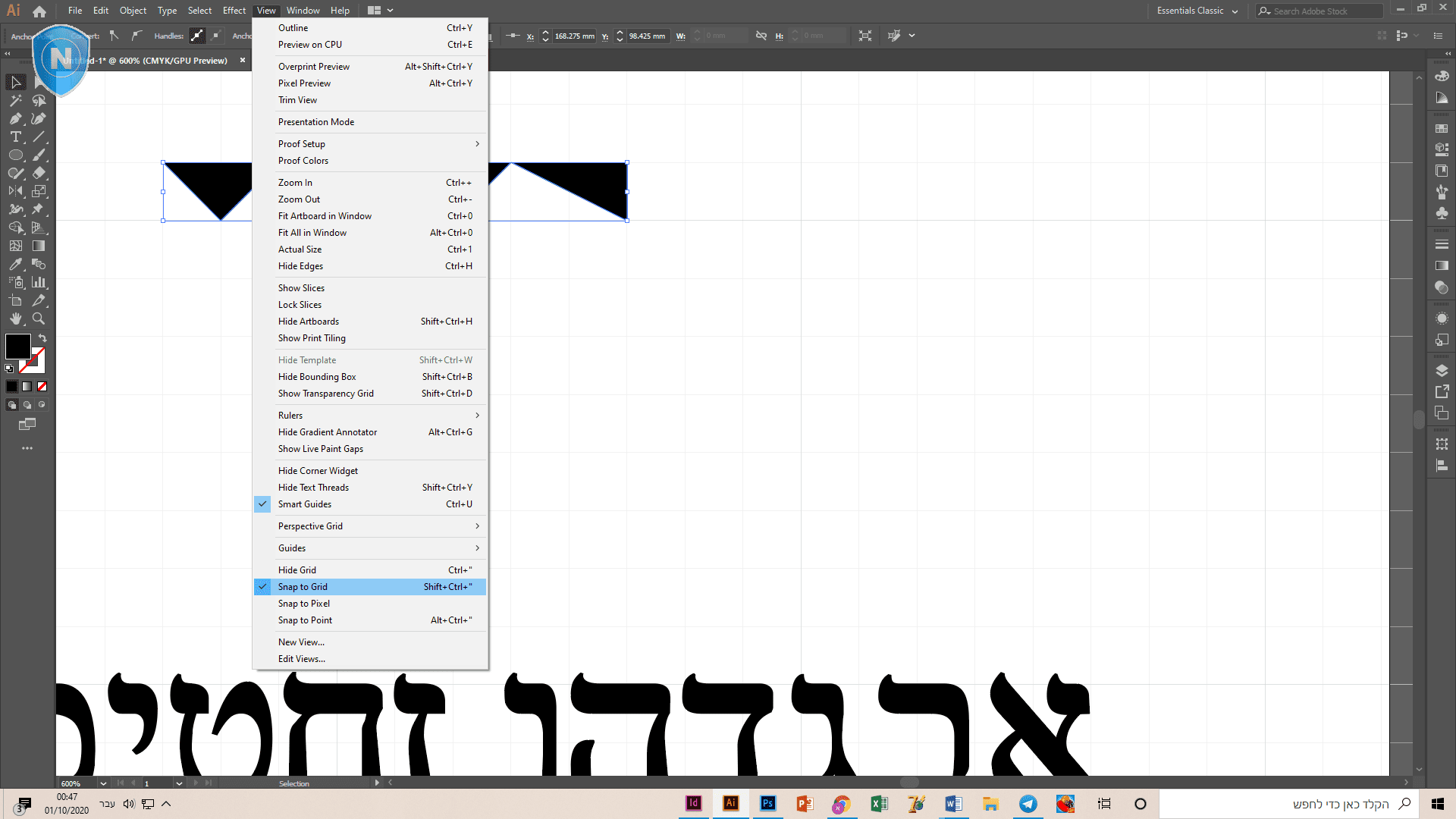
Task: Enable Snap to Pixel
Action: click(x=303, y=604)
